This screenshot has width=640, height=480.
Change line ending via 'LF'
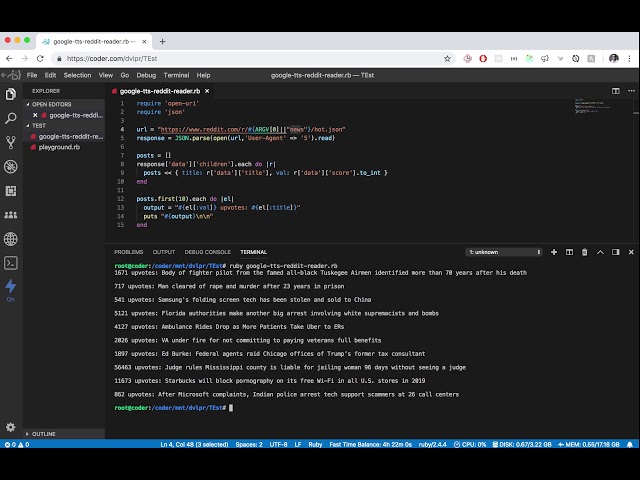tap(298, 444)
